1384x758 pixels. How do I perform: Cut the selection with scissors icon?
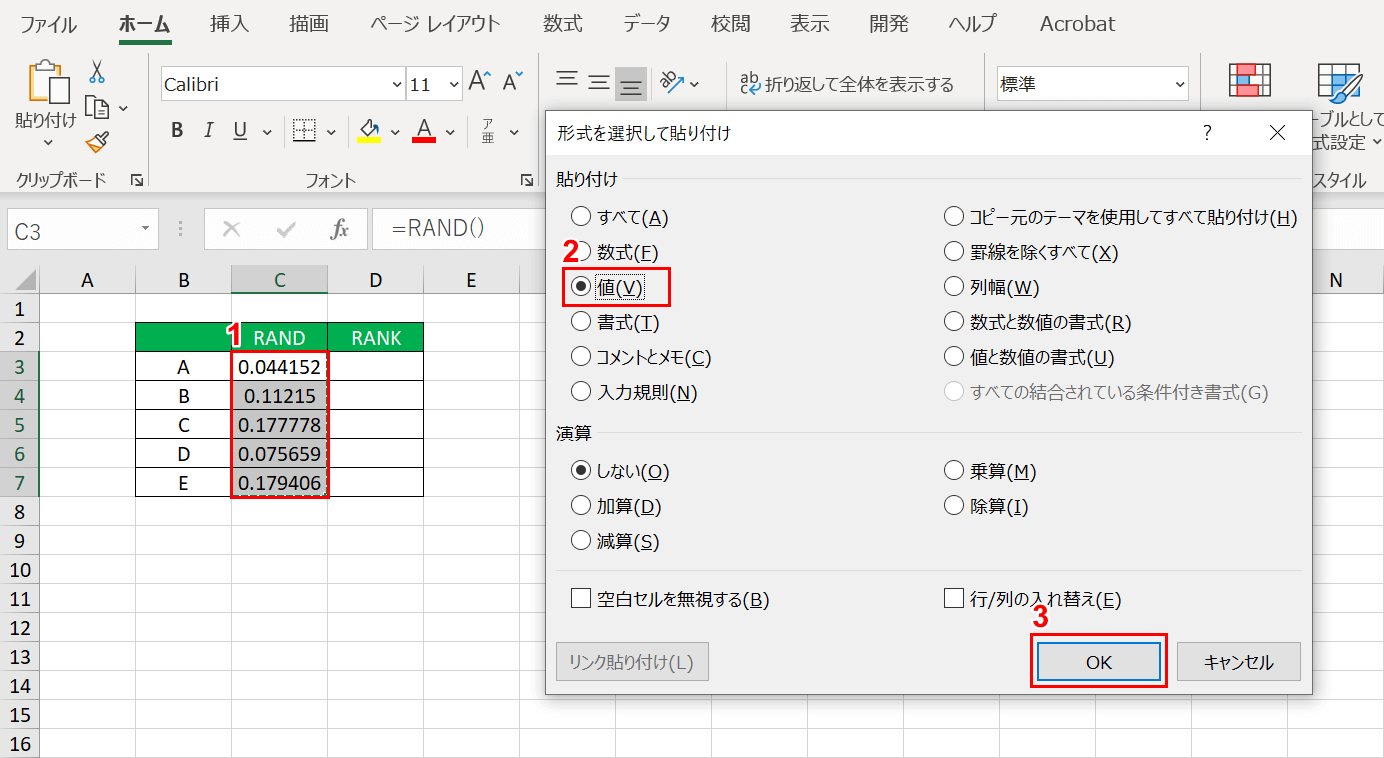click(x=97, y=71)
